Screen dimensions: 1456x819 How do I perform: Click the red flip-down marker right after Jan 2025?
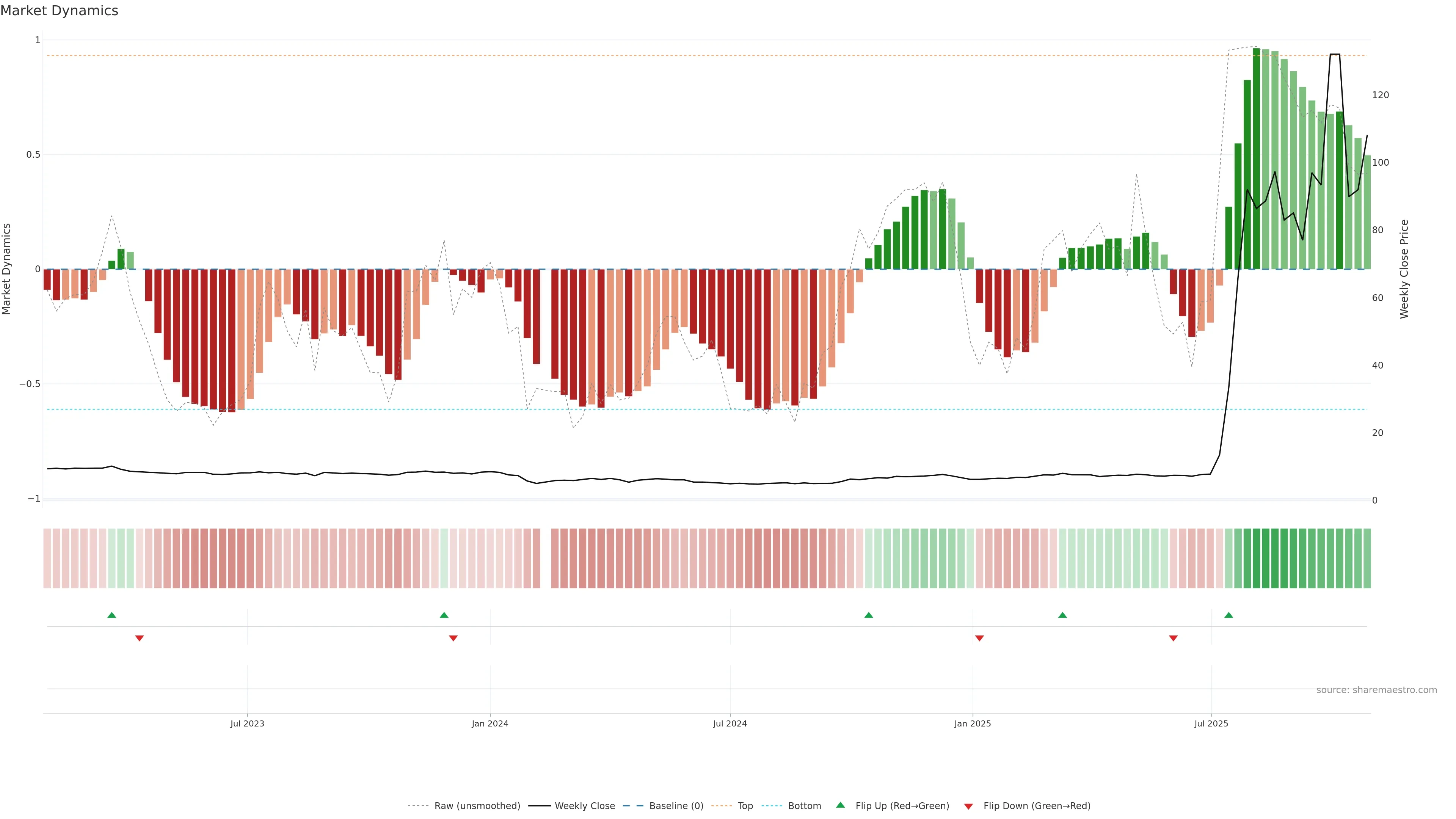coord(979,638)
